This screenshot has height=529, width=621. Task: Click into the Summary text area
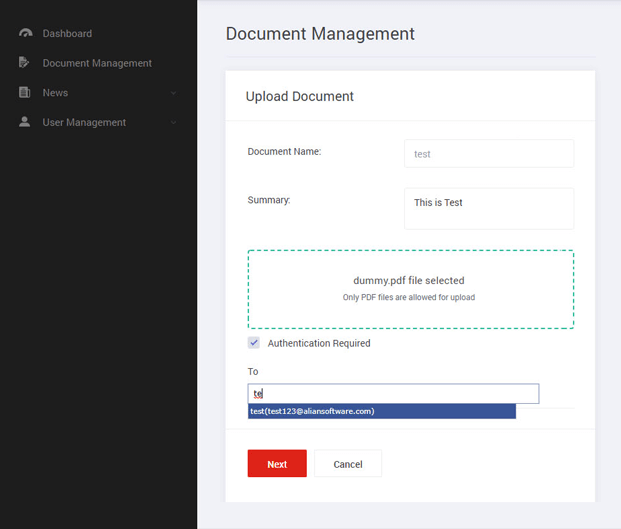pos(489,209)
